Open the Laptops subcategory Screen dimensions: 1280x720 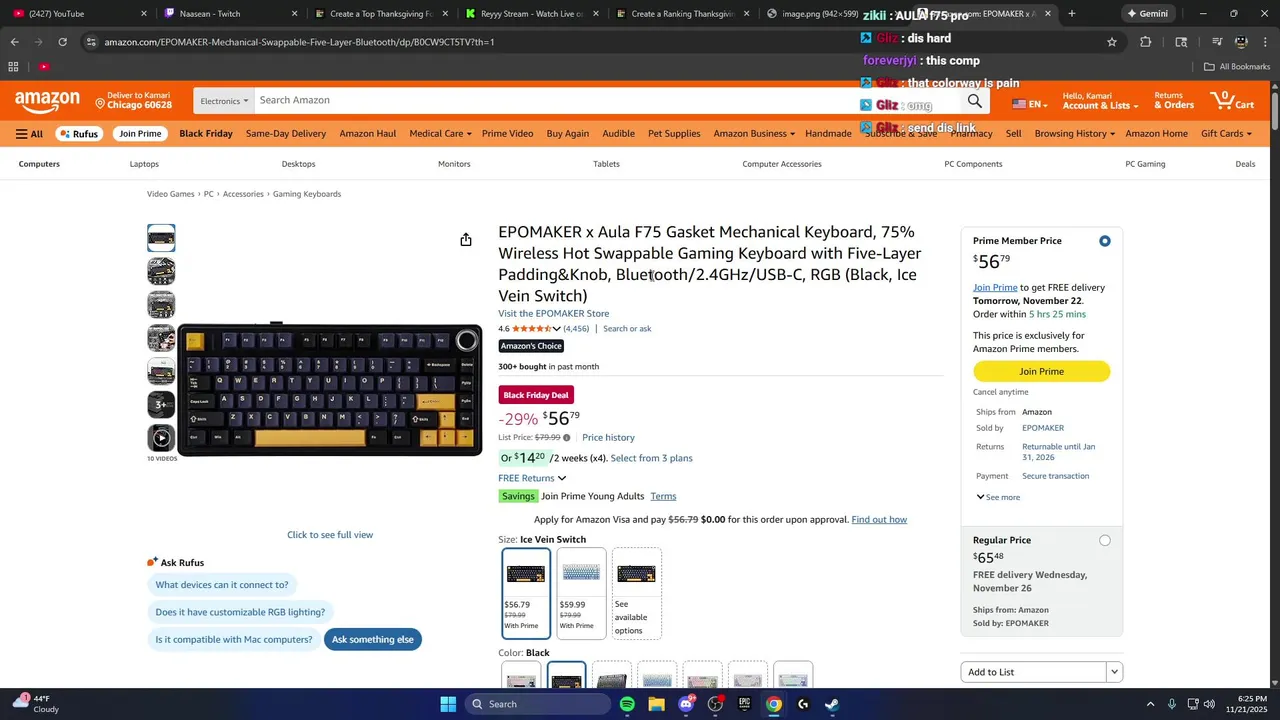coord(144,164)
